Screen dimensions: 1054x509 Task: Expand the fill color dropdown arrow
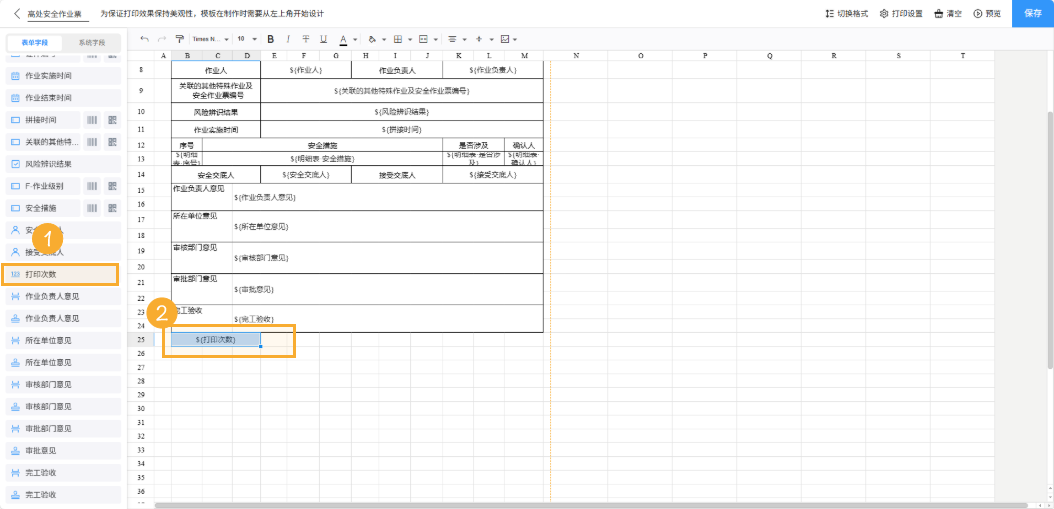(x=383, y=39)
